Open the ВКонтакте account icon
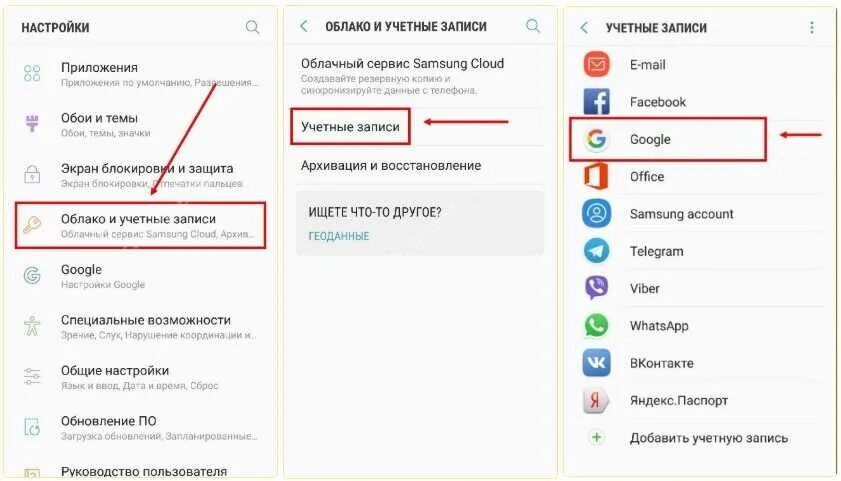Image resolution: width=841 pixels, height=481 pixels. (x=596, y=362)
